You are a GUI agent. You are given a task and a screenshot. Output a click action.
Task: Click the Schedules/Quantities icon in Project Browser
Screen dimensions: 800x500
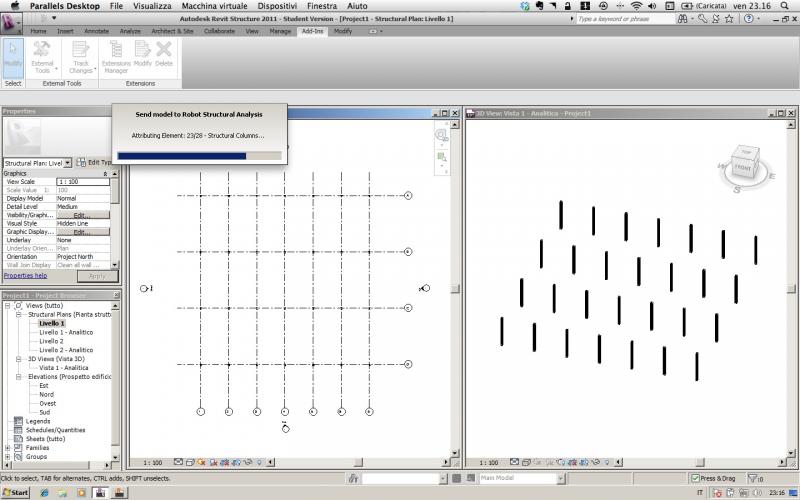pos(18,430)
